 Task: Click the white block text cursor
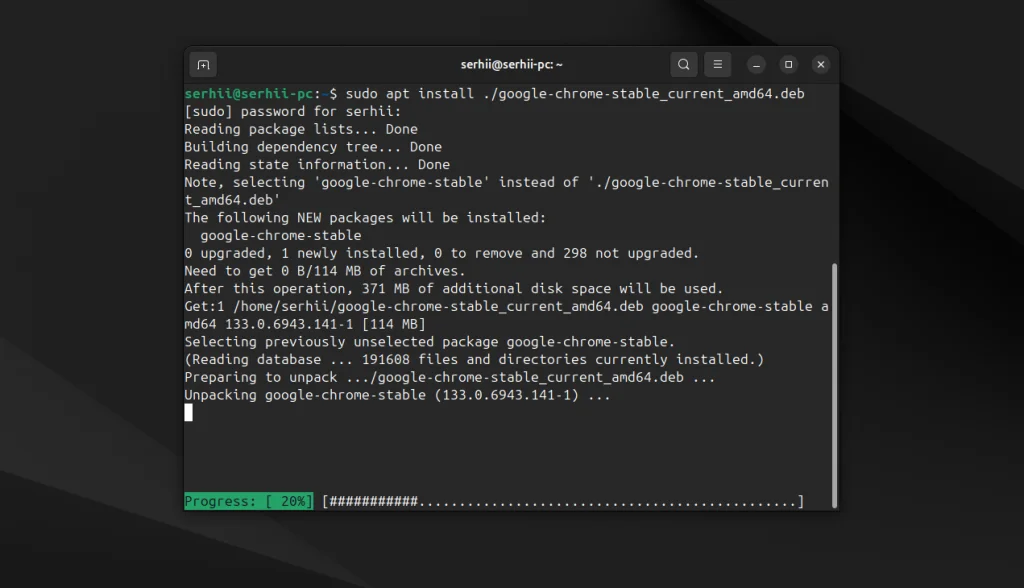[x=189, y=412]
